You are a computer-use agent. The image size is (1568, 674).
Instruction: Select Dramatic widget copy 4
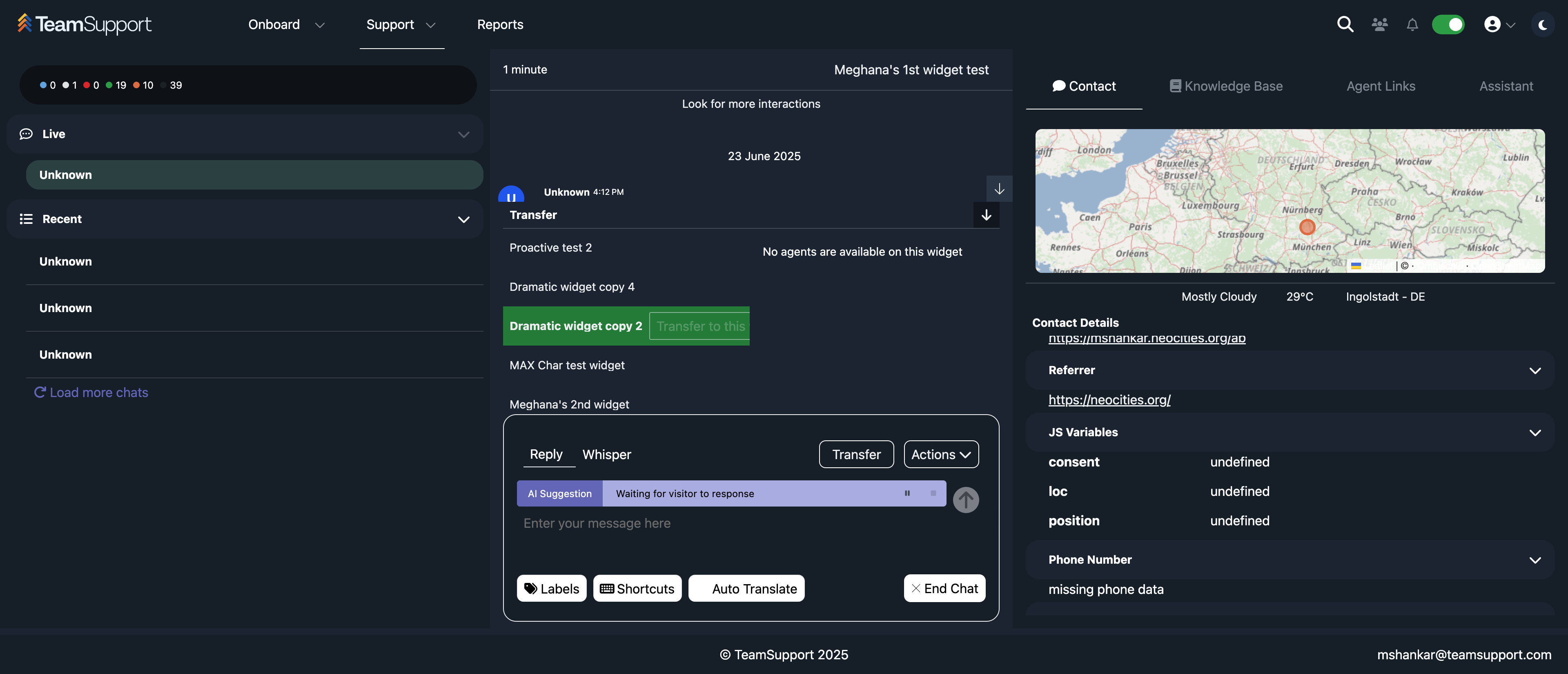pos(572,287)
